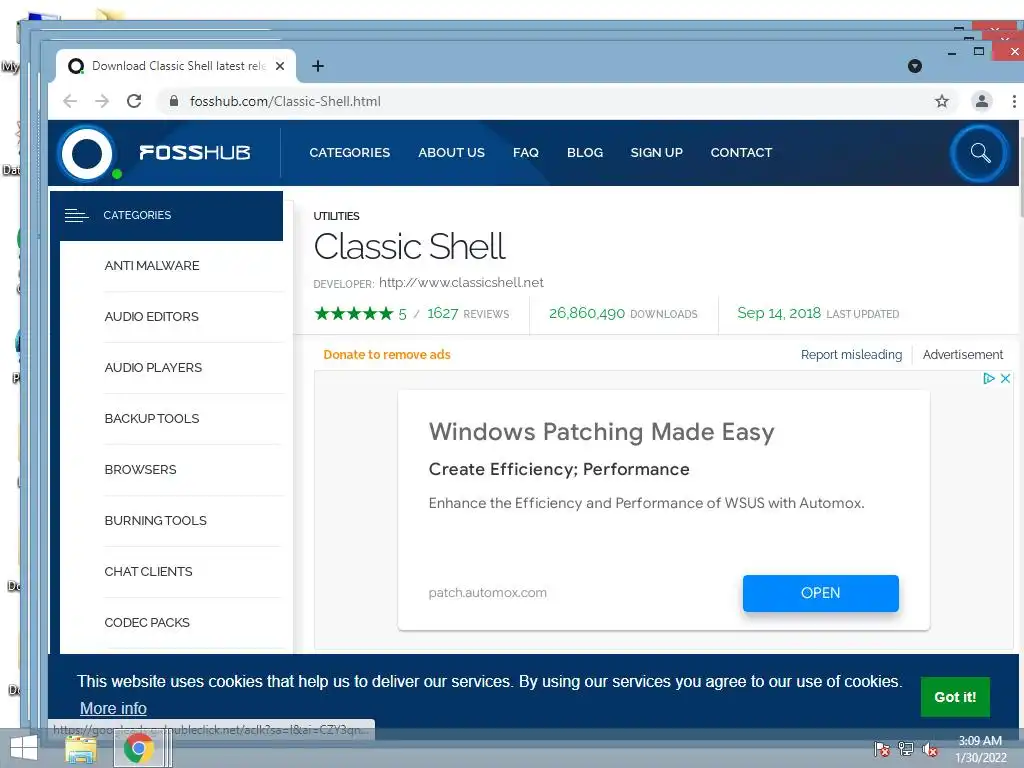Click the Chrome forward arrow
The width and height of the screenshot is (1024, 768).
[x=102, y=101]
